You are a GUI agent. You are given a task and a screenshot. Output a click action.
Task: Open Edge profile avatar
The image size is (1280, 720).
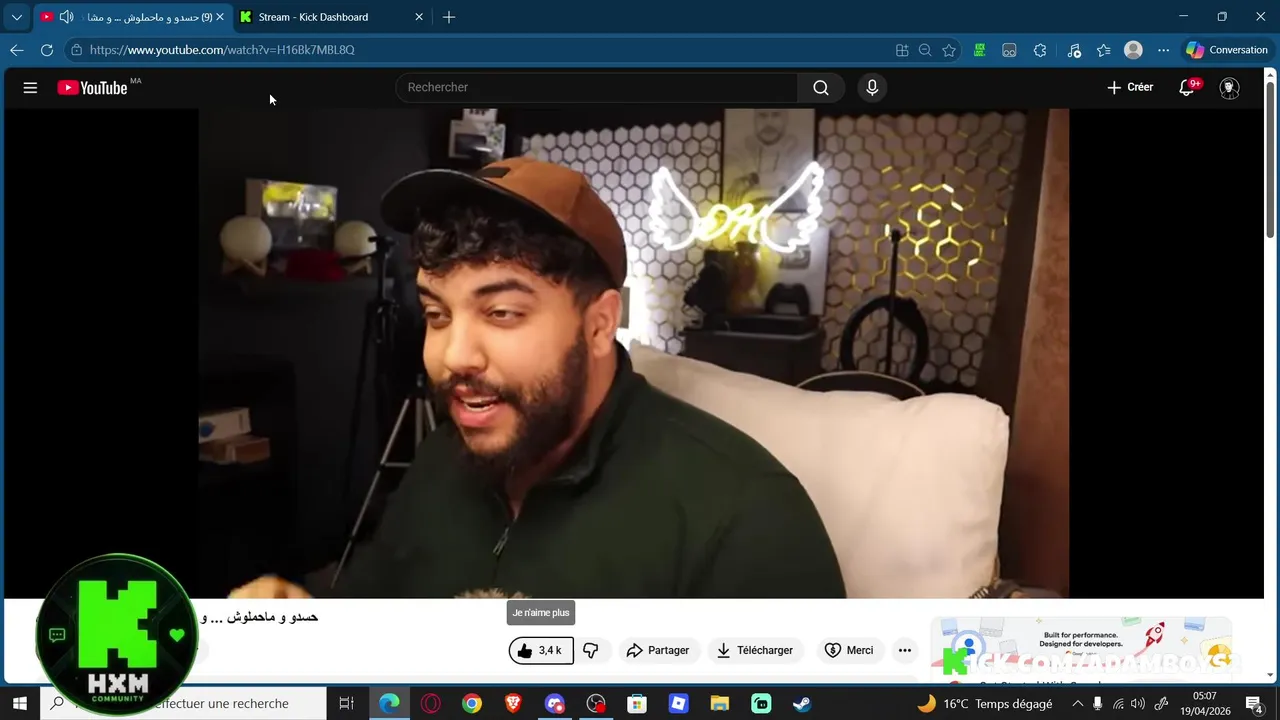click(x=1133, y=50)
